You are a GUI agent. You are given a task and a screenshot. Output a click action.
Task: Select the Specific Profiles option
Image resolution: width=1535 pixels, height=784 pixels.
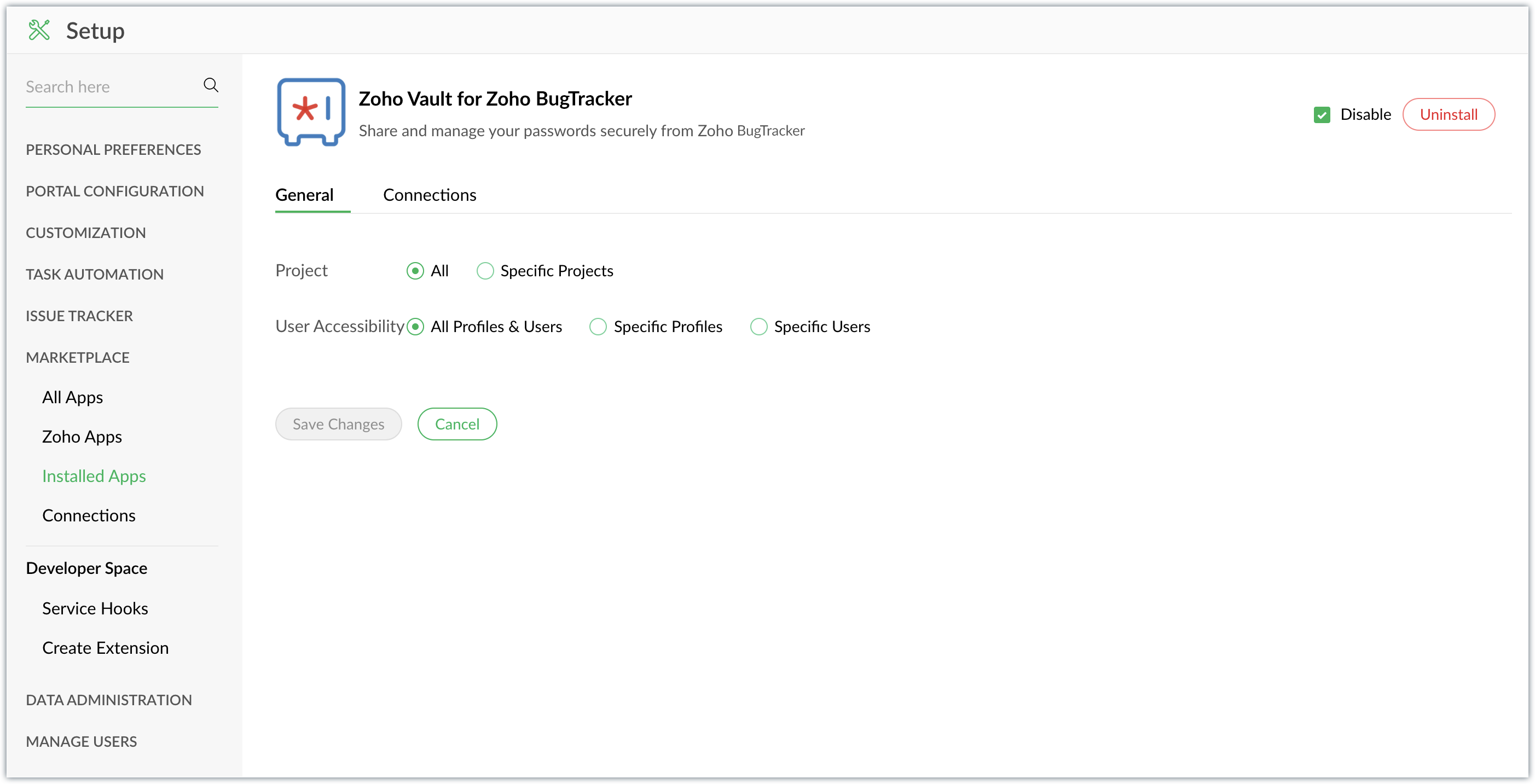pyautogui.click(x=598, y=327)
